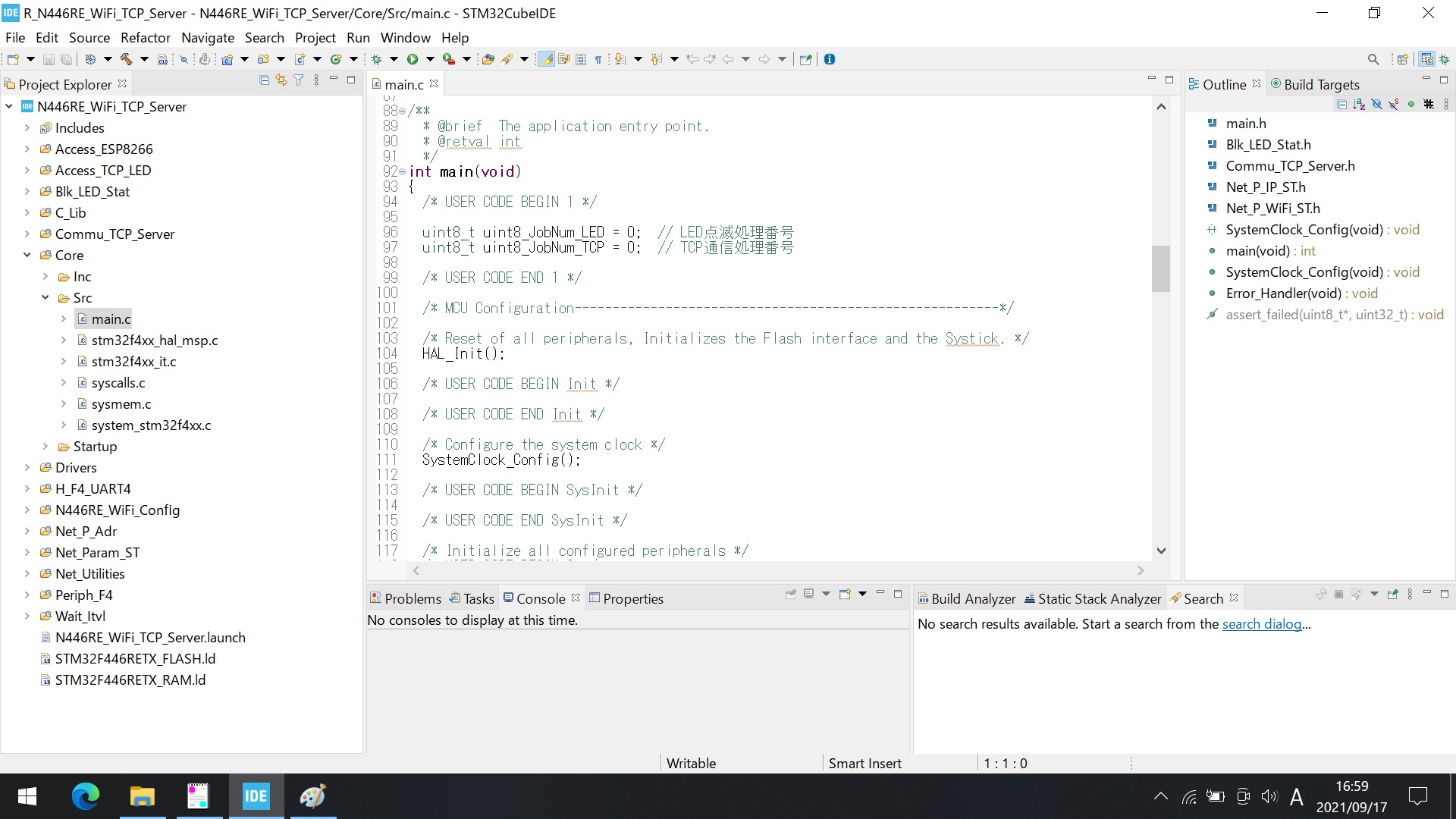
Task: Click the toolbar Search magnifier icon
Action: click(x=1373, y=59)
